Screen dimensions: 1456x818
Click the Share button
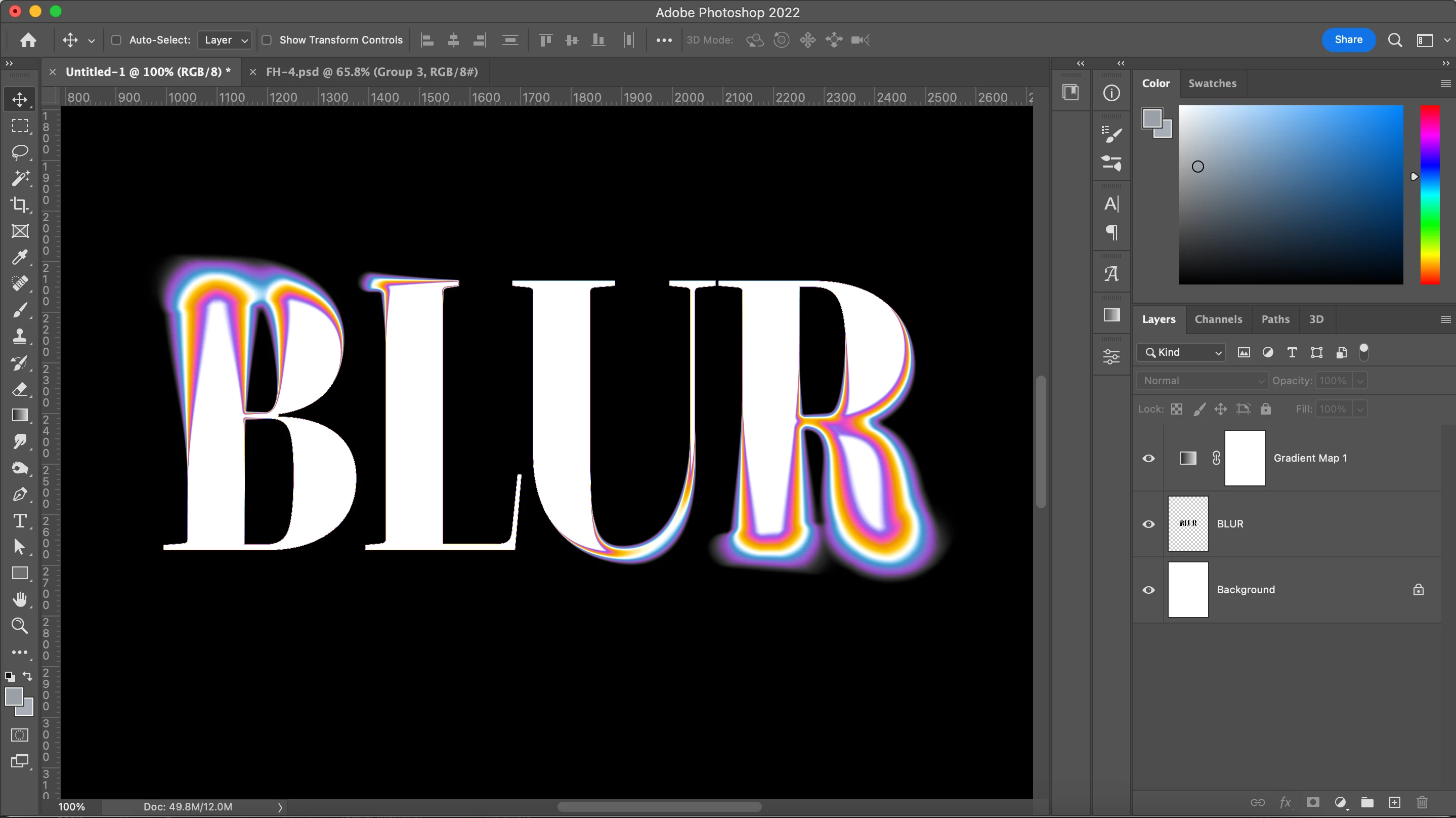[1348, 39]
